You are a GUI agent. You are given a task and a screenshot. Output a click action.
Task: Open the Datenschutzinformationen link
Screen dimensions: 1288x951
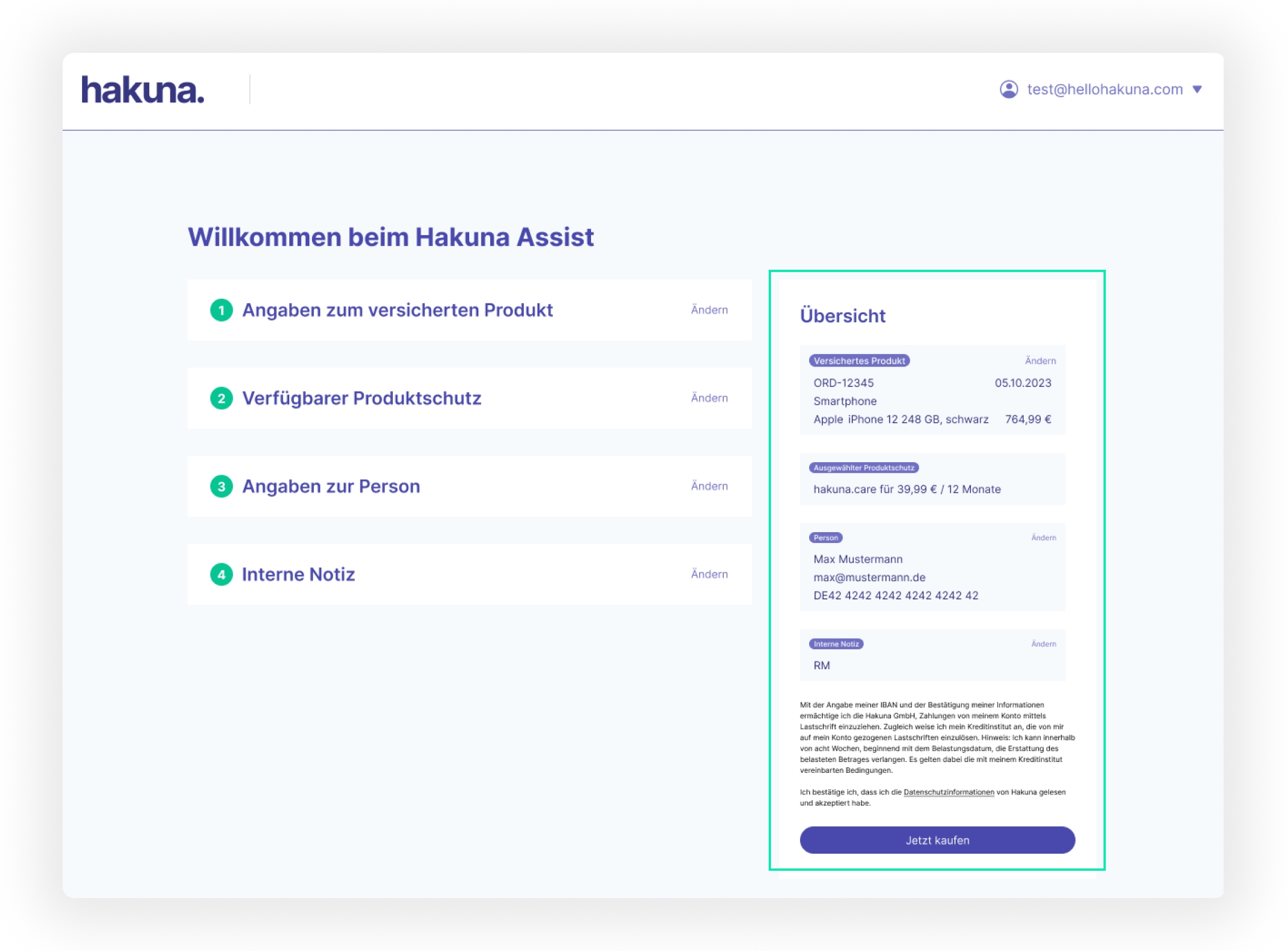coord(948,792)
